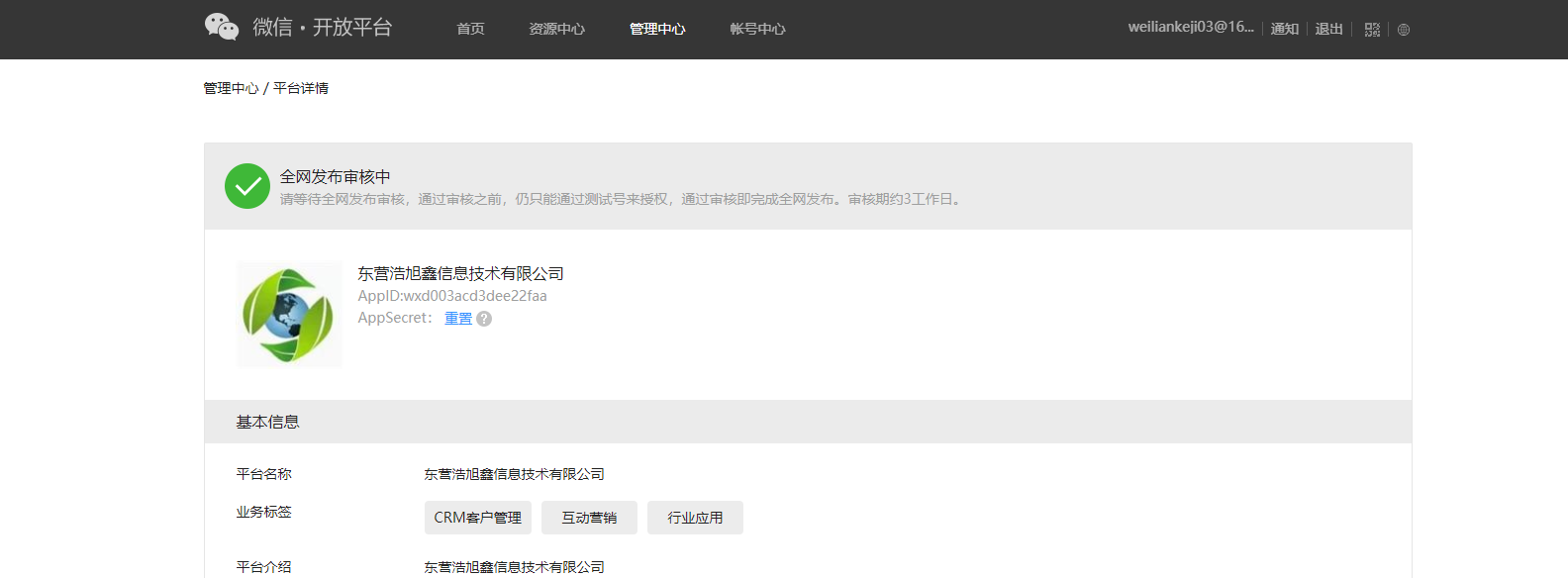Screen dimensions: 1568x578
Task: Click 退出 to log out
Action: [1328, 29]
